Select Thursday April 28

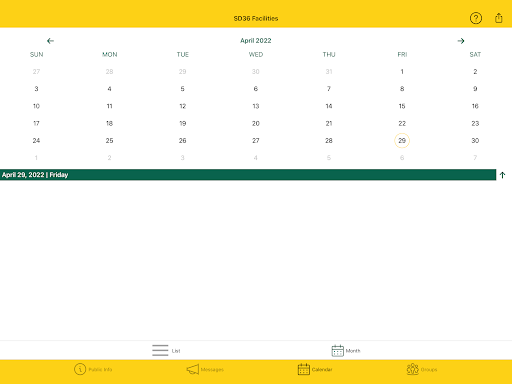(329, 140)
